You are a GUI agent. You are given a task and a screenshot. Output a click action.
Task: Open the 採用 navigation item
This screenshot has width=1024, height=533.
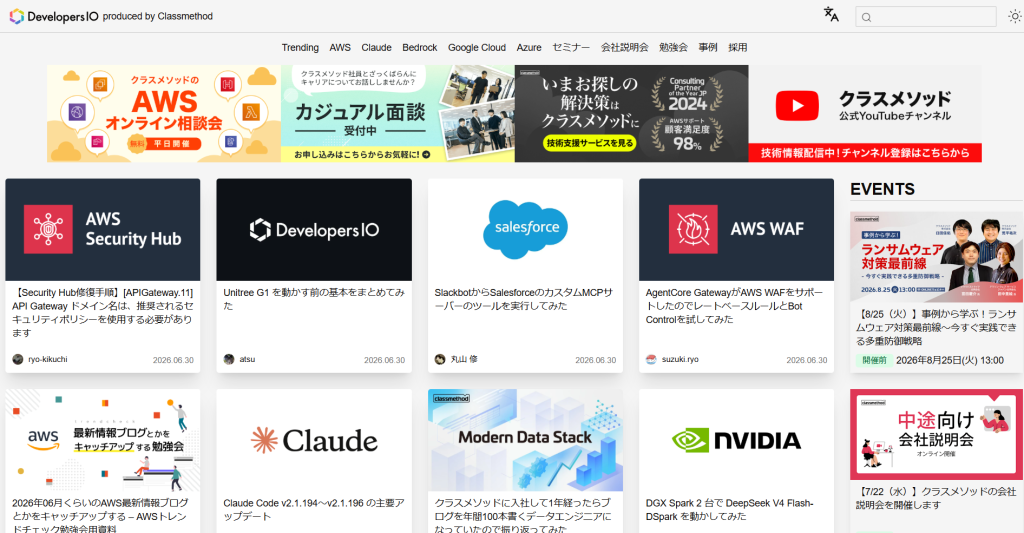click(x=738, y=48)
